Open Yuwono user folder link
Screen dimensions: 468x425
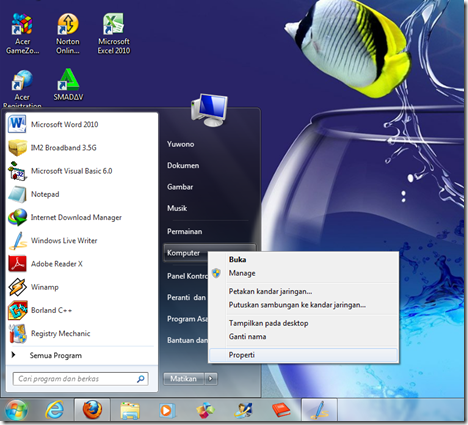[180, 144]
